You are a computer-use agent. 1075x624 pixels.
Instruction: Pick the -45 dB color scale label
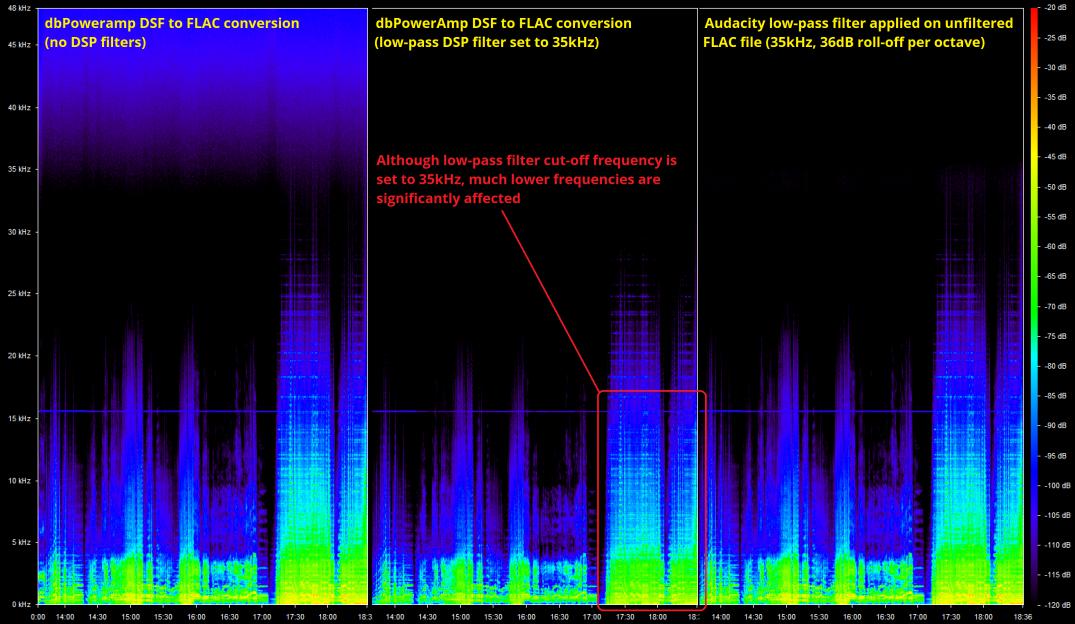click(1054, 157)
